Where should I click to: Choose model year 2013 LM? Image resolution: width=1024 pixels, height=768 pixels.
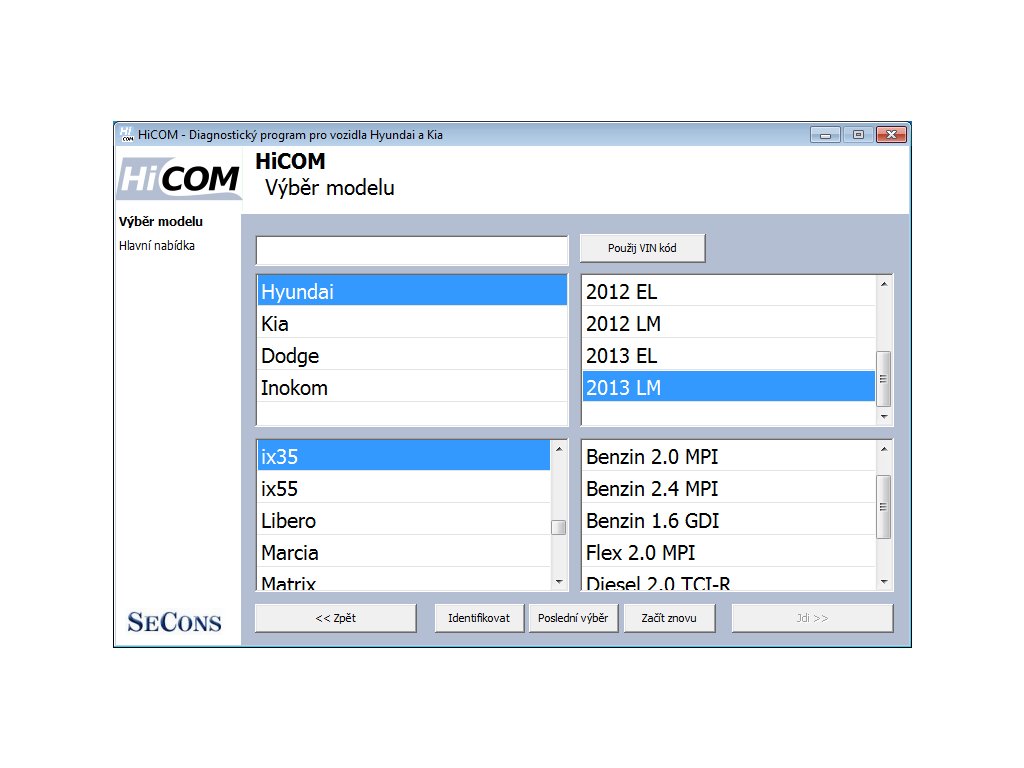coord(729,387)
